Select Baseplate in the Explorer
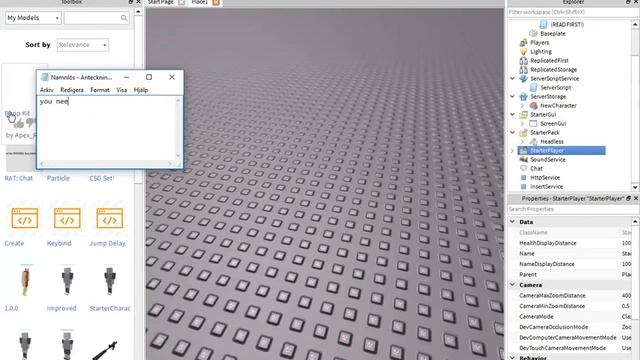This screenshot has height=360, width=640. 553,33
